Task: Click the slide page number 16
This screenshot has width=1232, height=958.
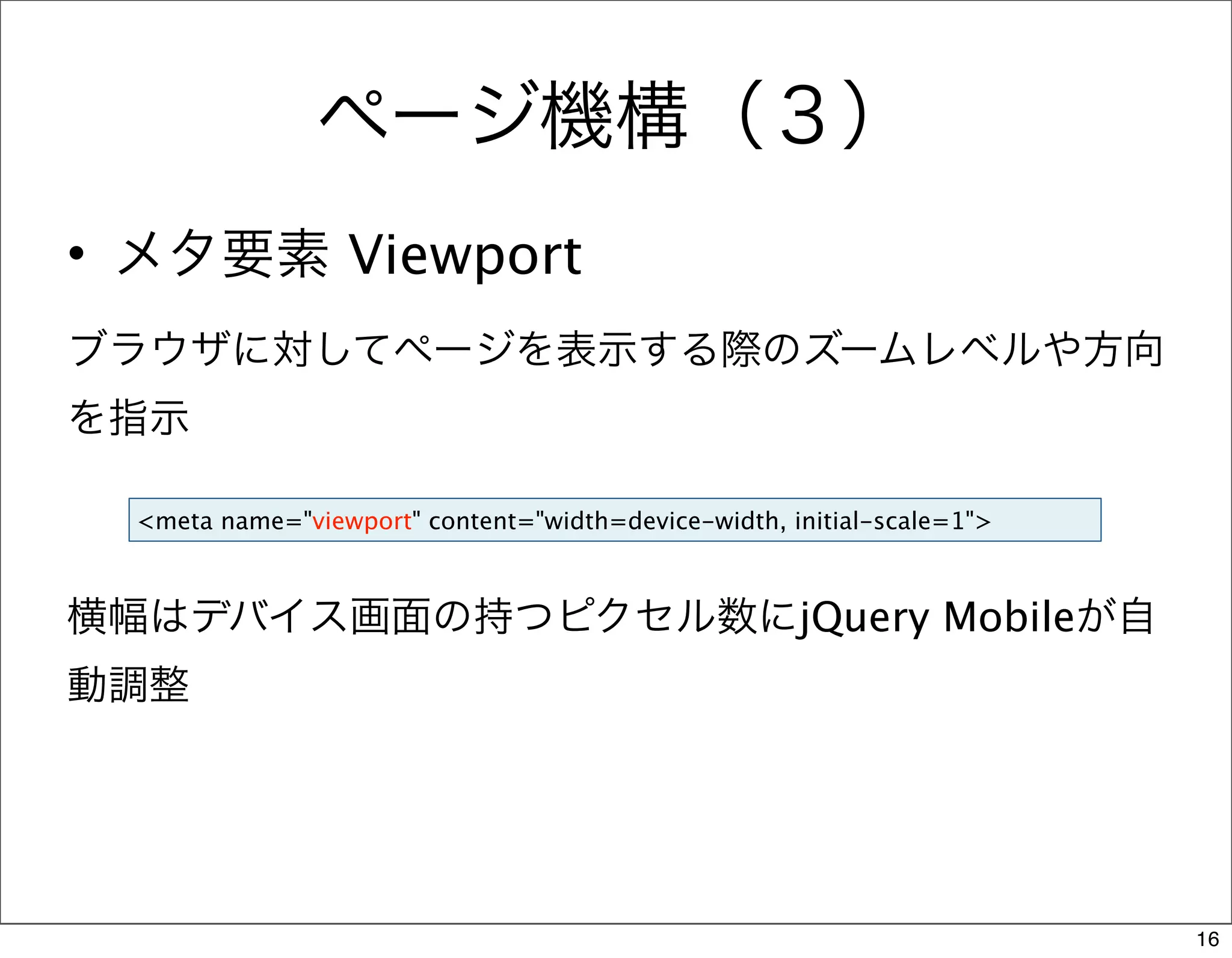Action: [1207, 939]
